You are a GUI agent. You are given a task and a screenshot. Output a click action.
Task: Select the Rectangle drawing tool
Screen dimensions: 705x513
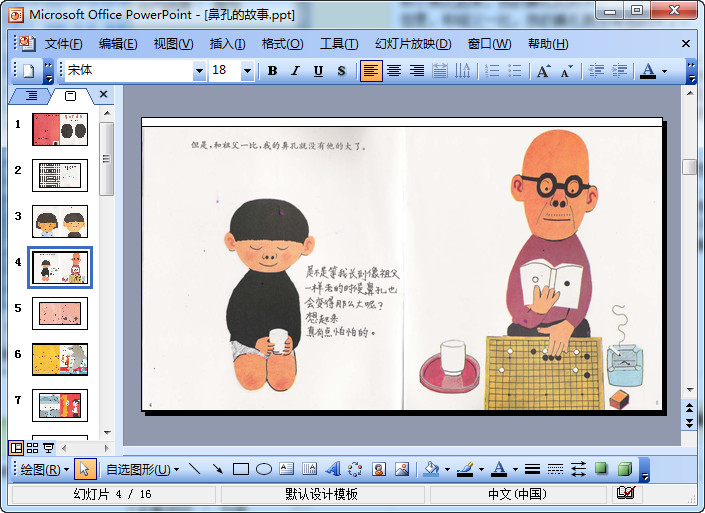click(241, 469)
